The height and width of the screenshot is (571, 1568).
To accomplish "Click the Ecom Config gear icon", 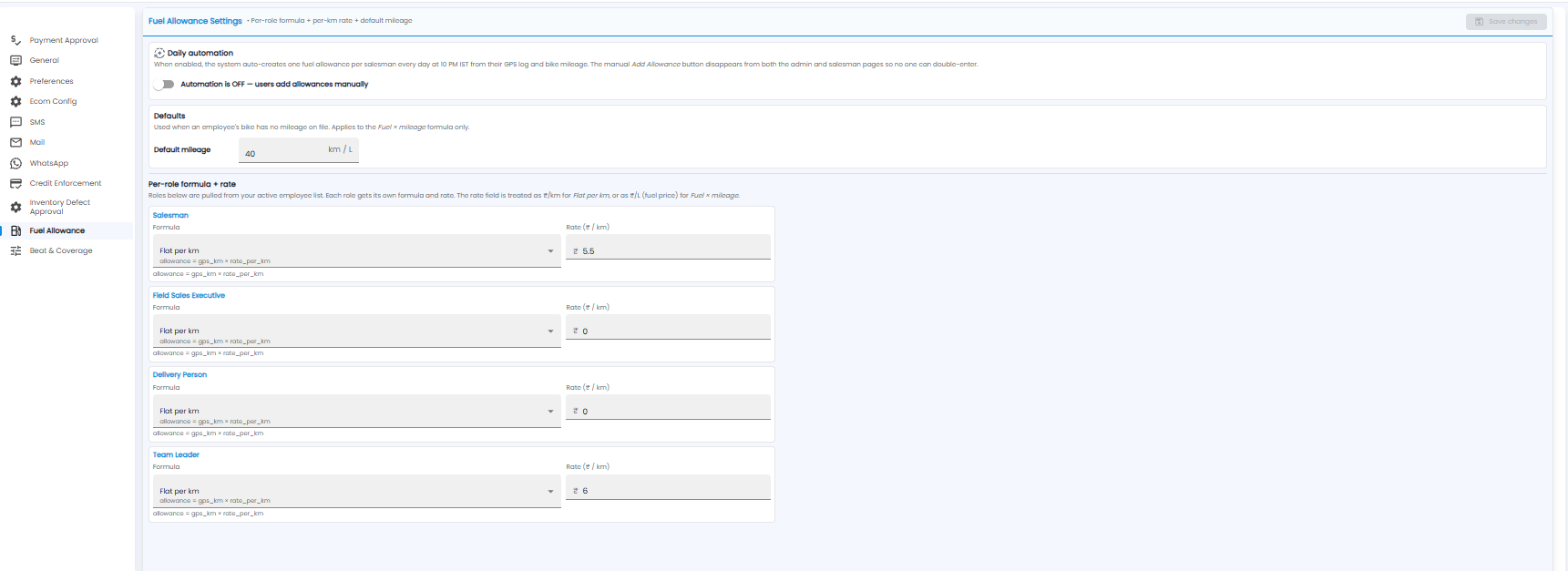I will click(15, 101).
